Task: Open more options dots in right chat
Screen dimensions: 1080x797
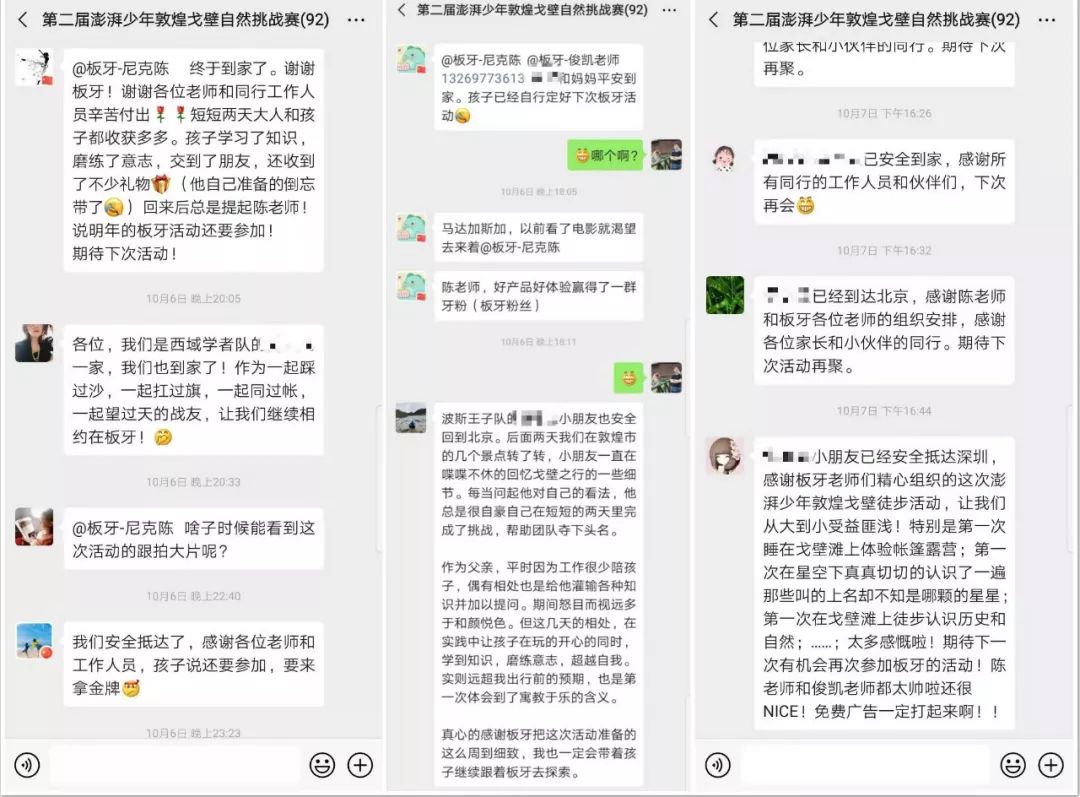Action: pos(1046,19)
